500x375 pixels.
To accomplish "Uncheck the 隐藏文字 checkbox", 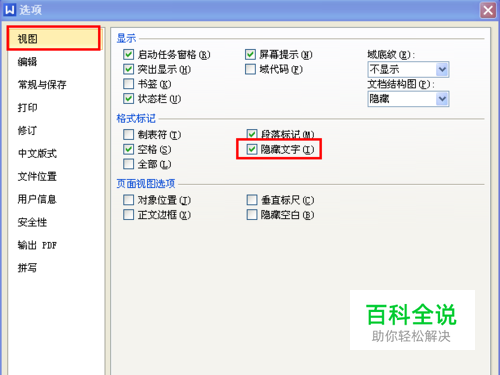I will click(252, 149).
